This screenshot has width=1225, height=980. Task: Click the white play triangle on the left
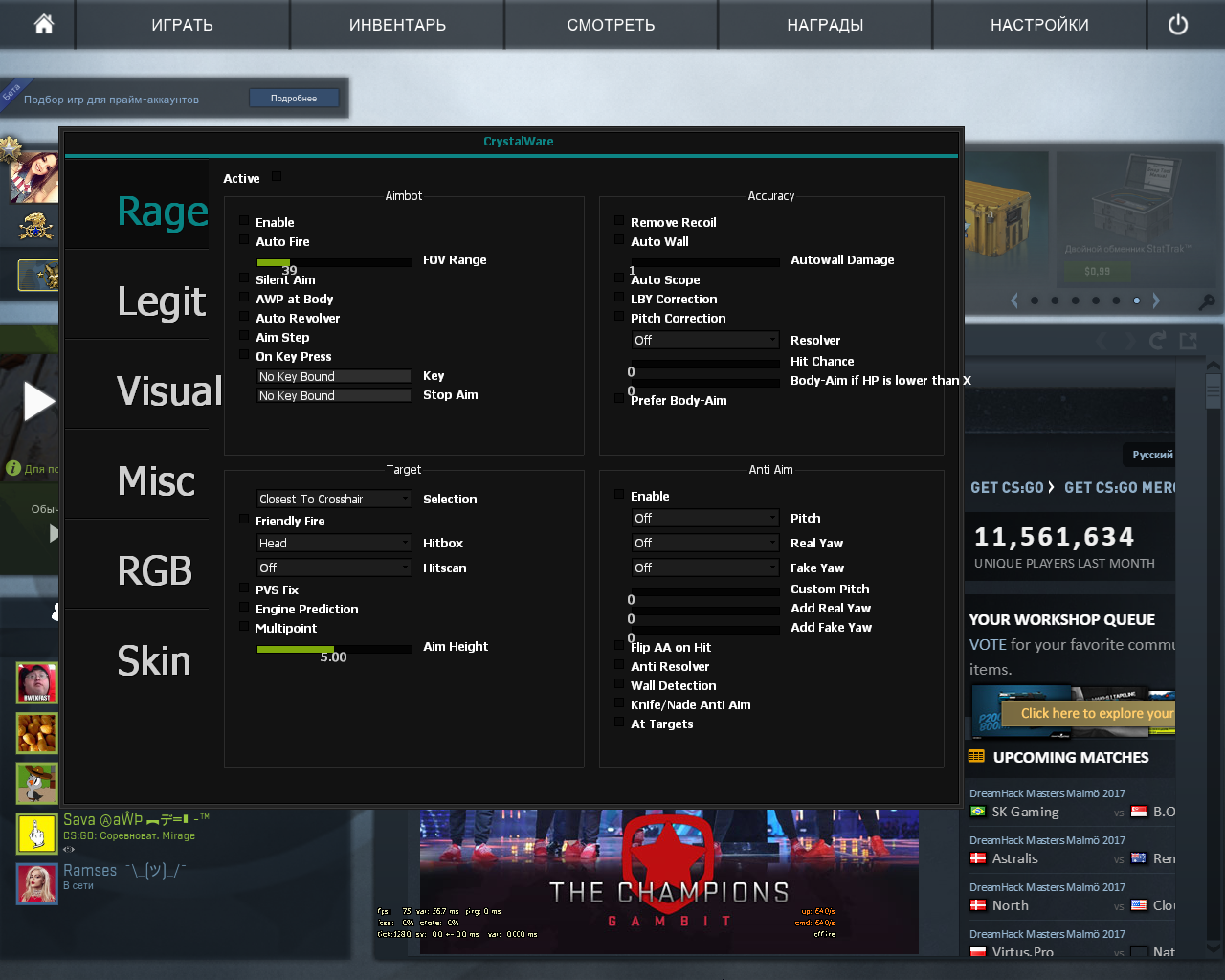[38, 401]
